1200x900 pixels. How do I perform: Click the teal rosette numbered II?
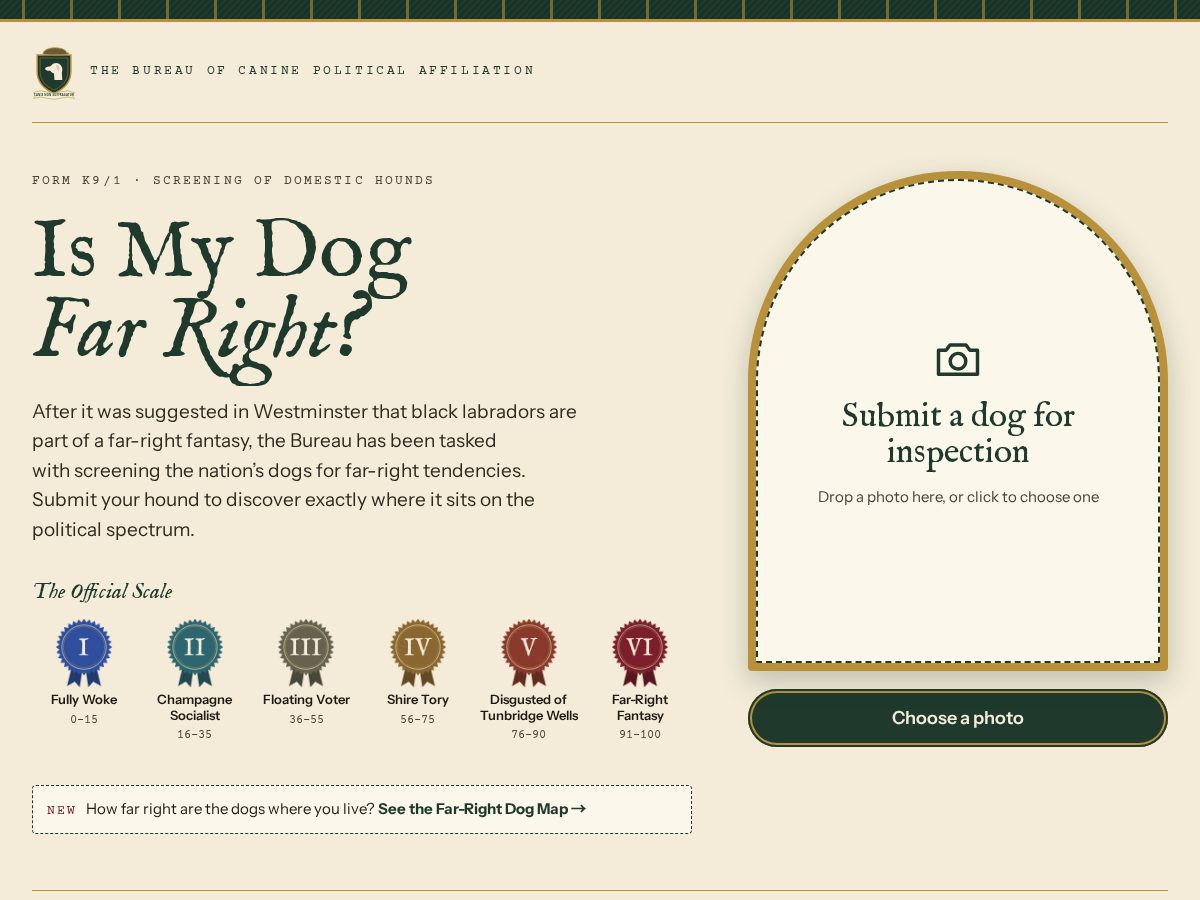(195, 652)
